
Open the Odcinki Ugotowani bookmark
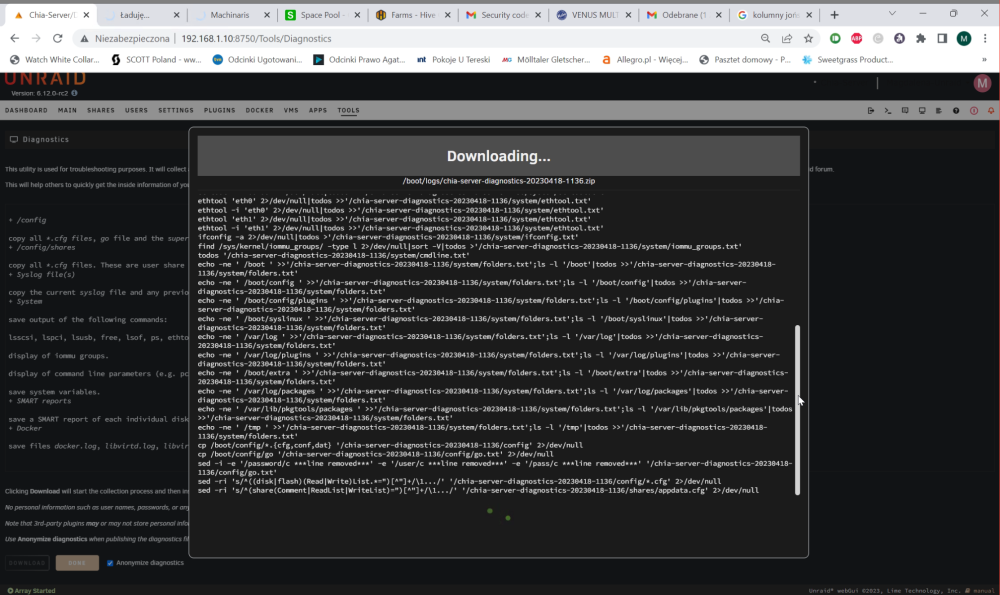click(257, 59)
